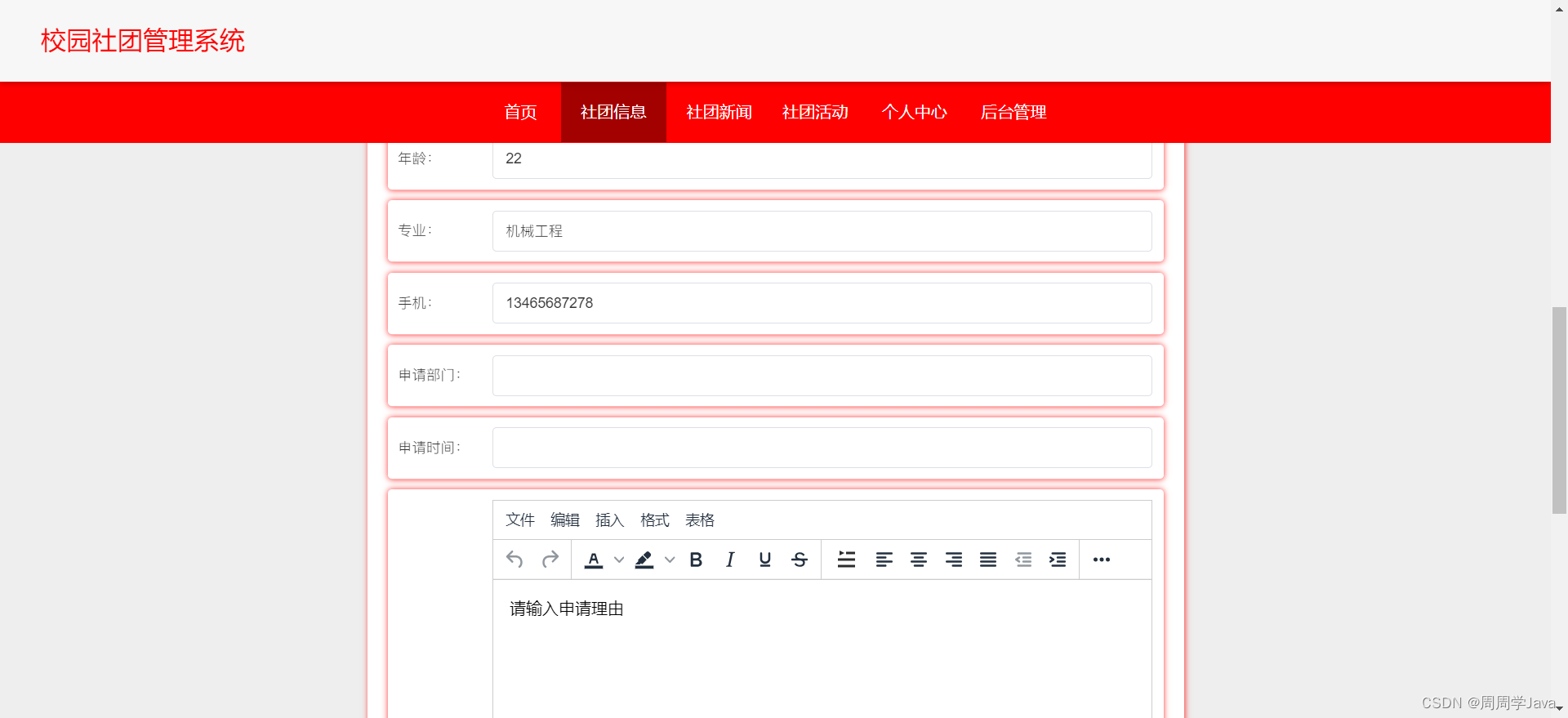Open 后台管理 link

coord(1013,112)
